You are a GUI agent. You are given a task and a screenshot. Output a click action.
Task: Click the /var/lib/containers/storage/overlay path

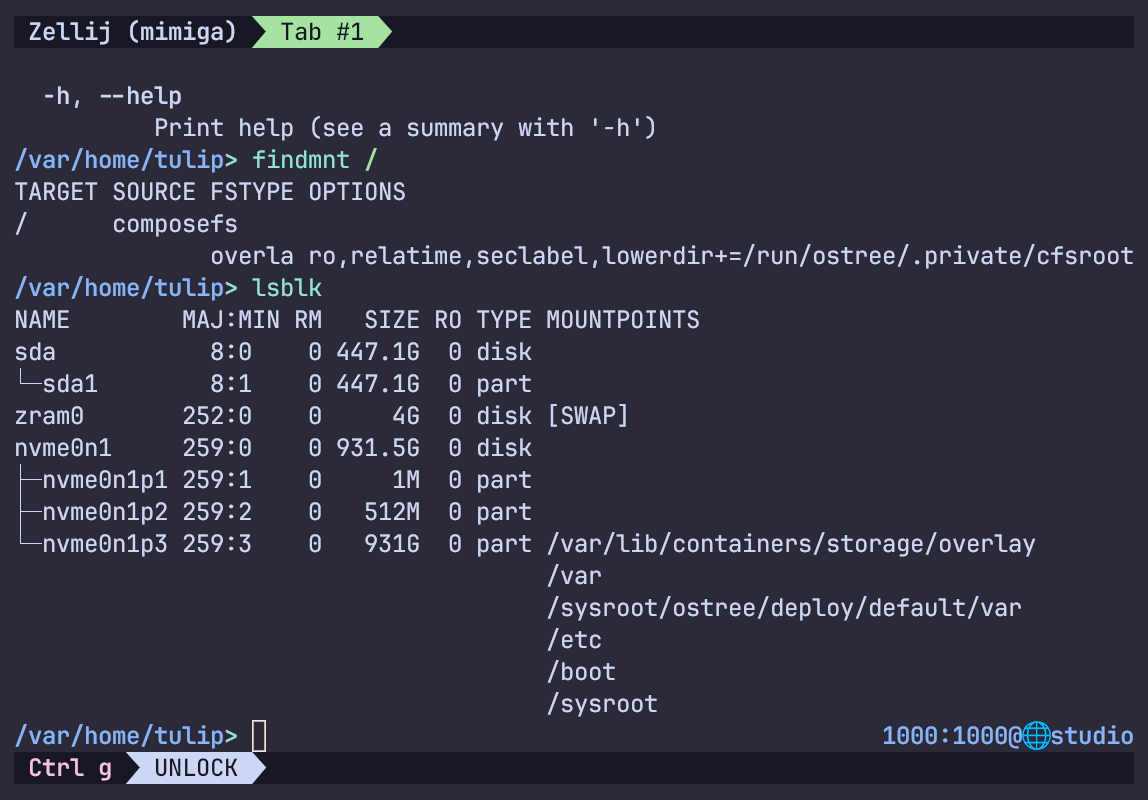791,544
